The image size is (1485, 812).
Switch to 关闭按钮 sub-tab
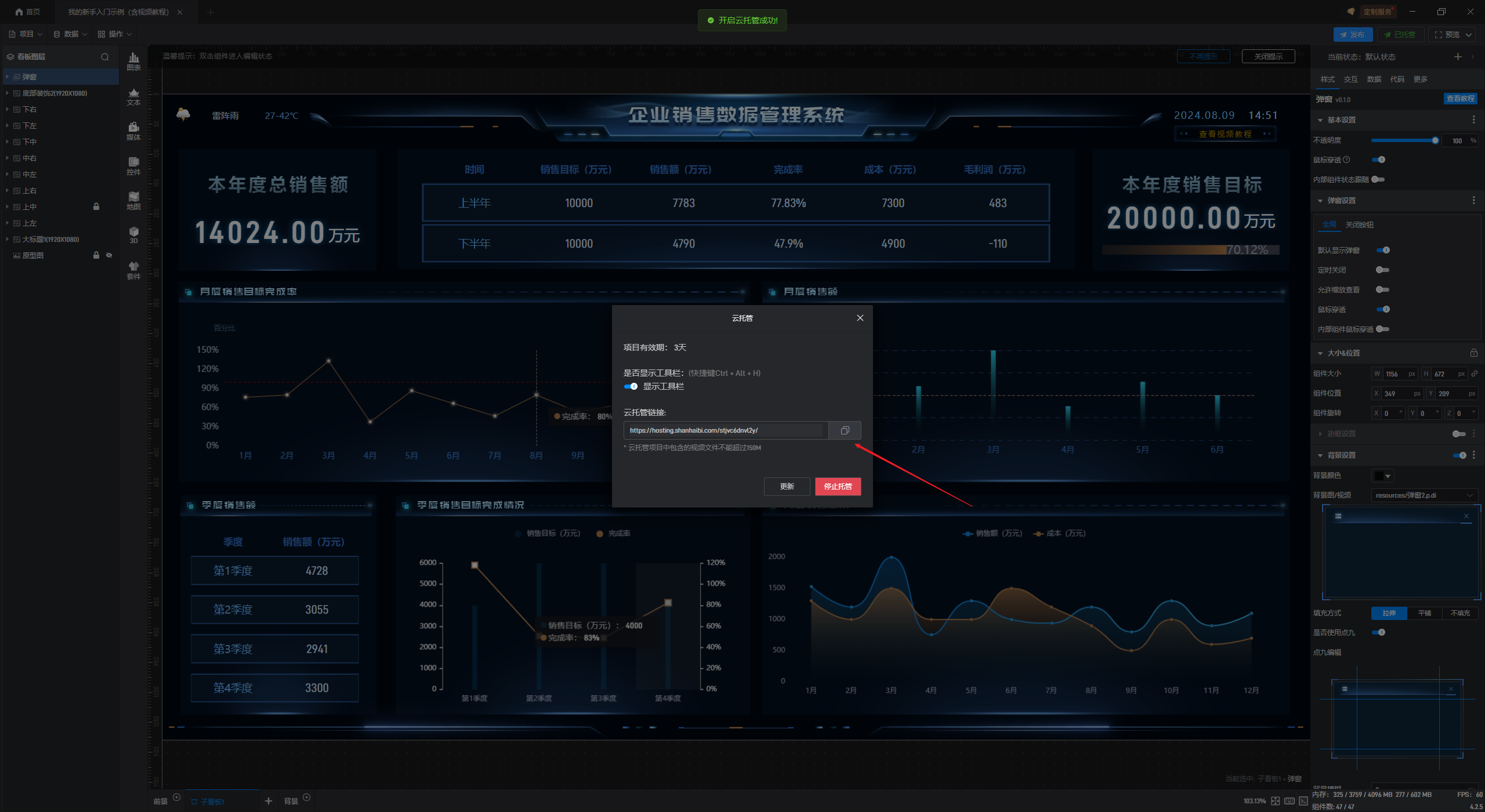pyautogui.click(x=1359, y=224)
